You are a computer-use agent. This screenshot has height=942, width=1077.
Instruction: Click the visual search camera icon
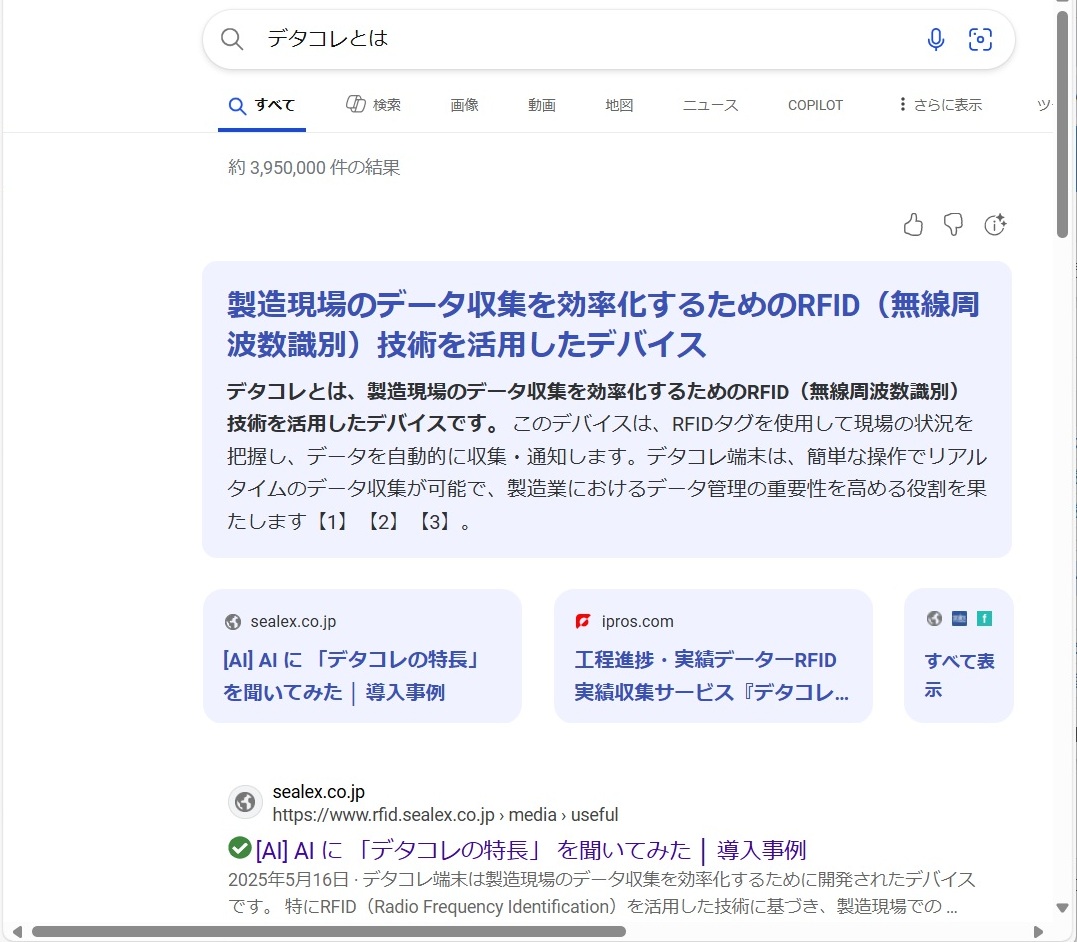tap(980, 39)
